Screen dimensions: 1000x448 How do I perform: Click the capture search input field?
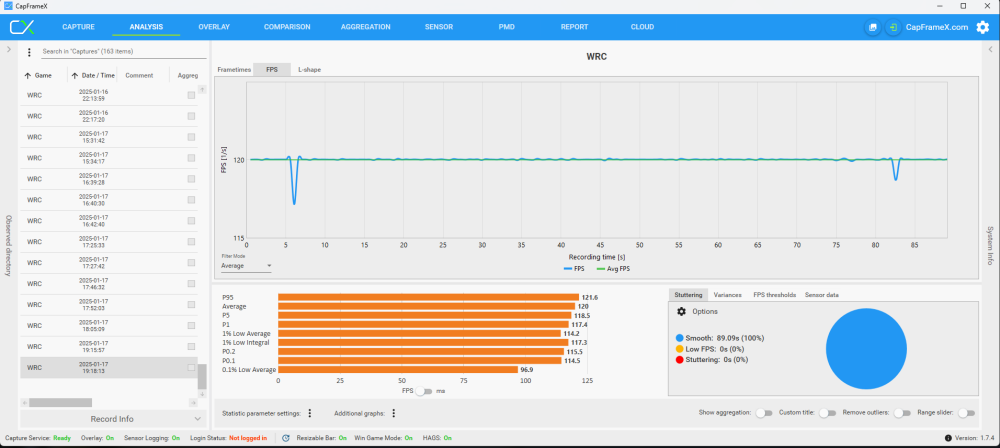(120, 51)
